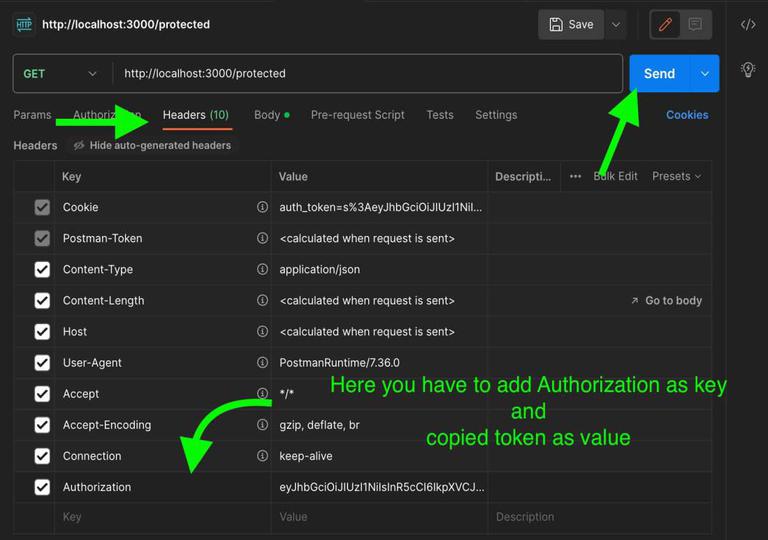Uncheck the Connection header checkbox
Image resolution: width=768 pixels, height=540 pixels.
[x=42, y=456]
